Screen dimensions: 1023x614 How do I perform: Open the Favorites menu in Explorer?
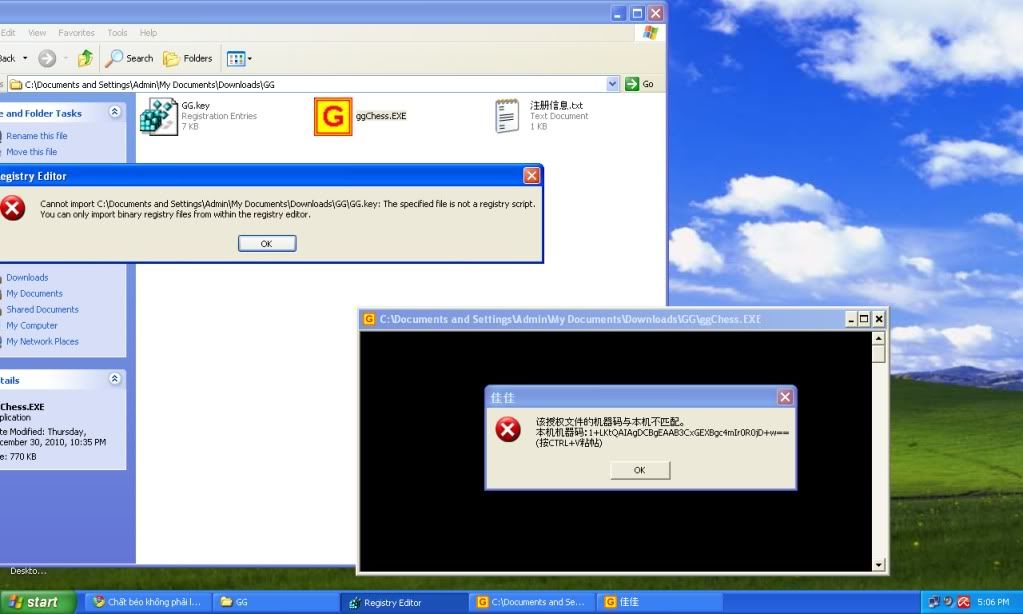76,33
